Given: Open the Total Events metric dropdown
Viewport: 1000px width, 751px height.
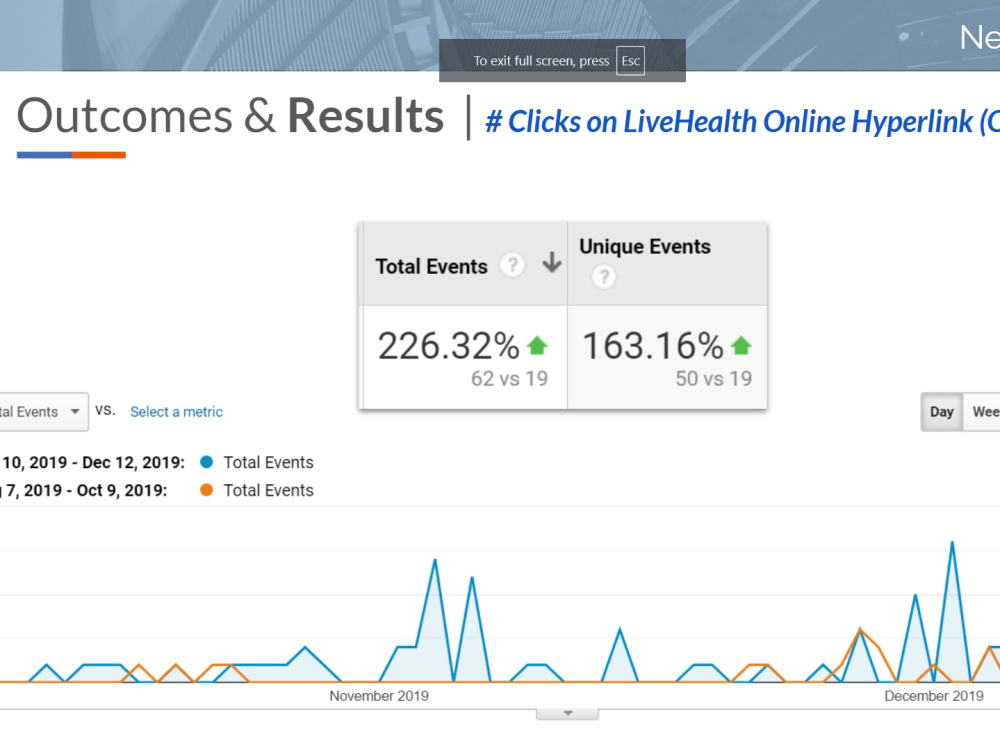Looking at the screenshot, I should (43, 412).
